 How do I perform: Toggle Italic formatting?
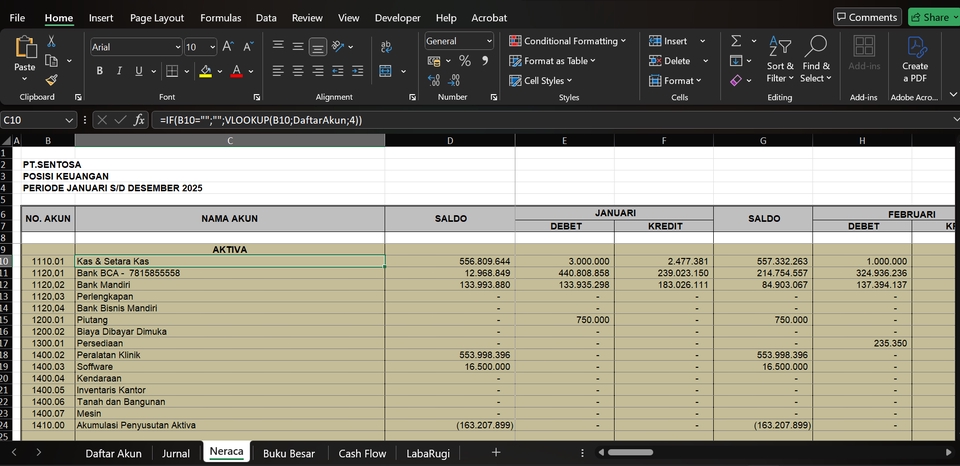(x=119, y=71)
